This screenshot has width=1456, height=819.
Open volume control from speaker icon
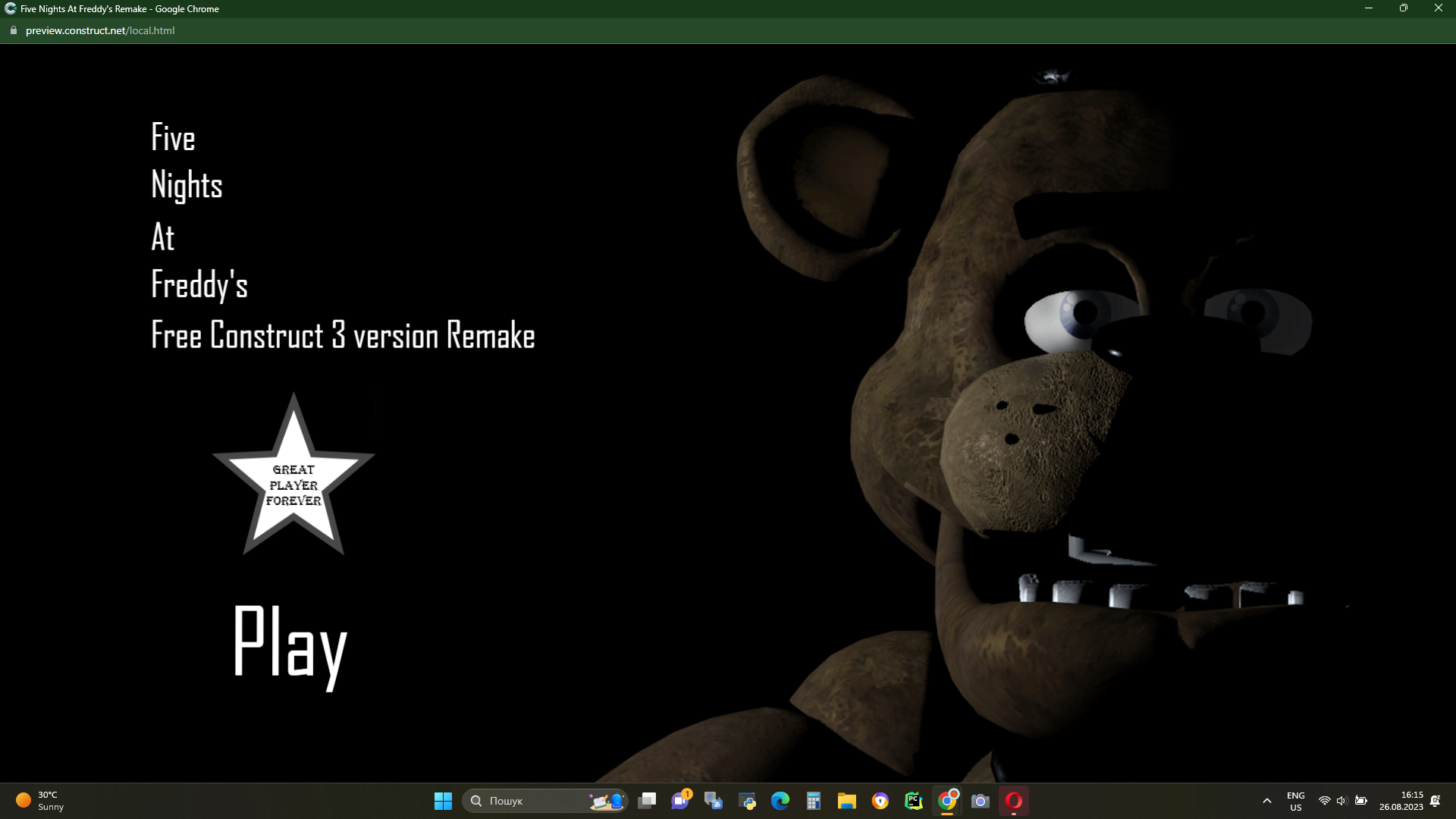[1341, 801]
